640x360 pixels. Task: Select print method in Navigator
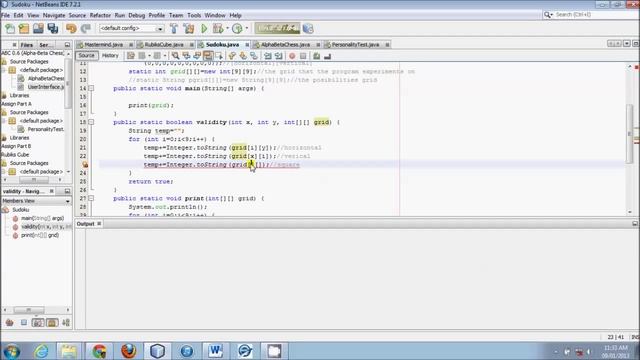[x=36, y=235]
